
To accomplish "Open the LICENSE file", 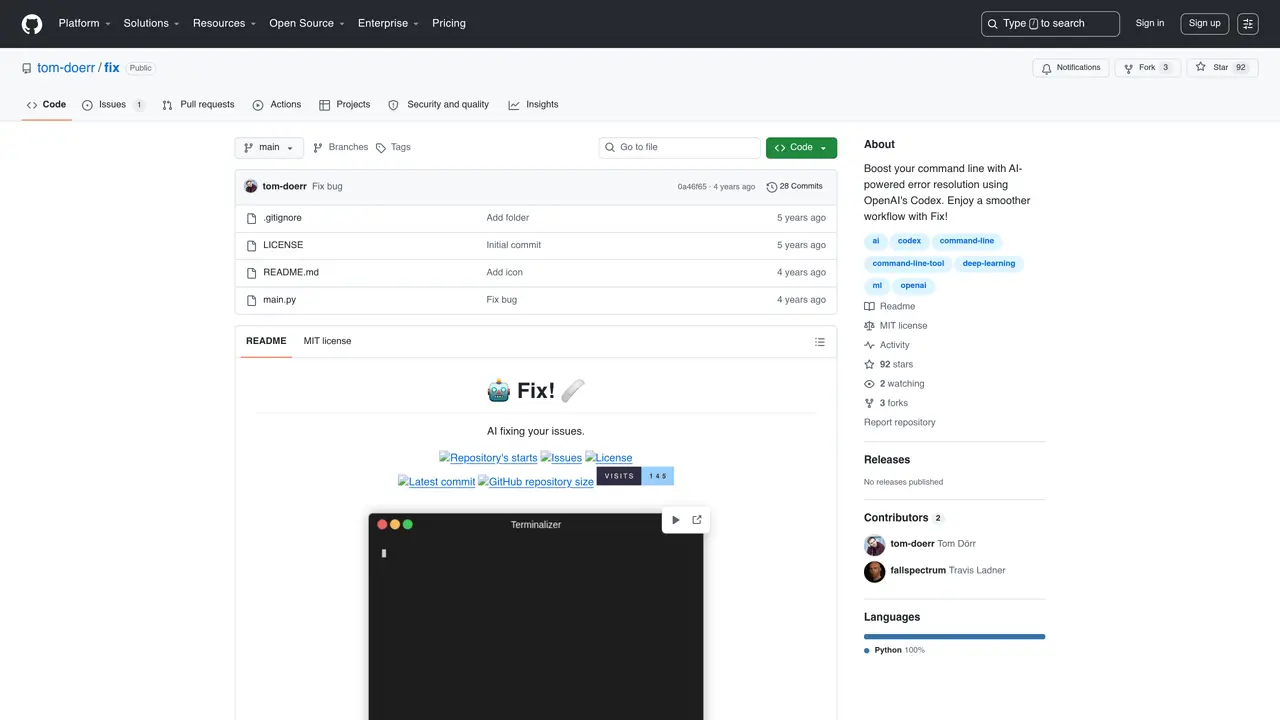I will [283, 245].
